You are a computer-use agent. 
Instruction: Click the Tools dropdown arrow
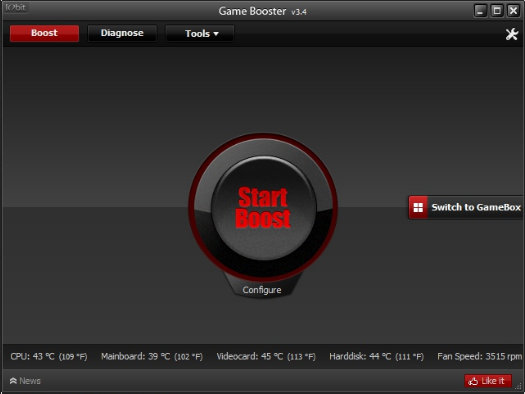tap(216, 34)
